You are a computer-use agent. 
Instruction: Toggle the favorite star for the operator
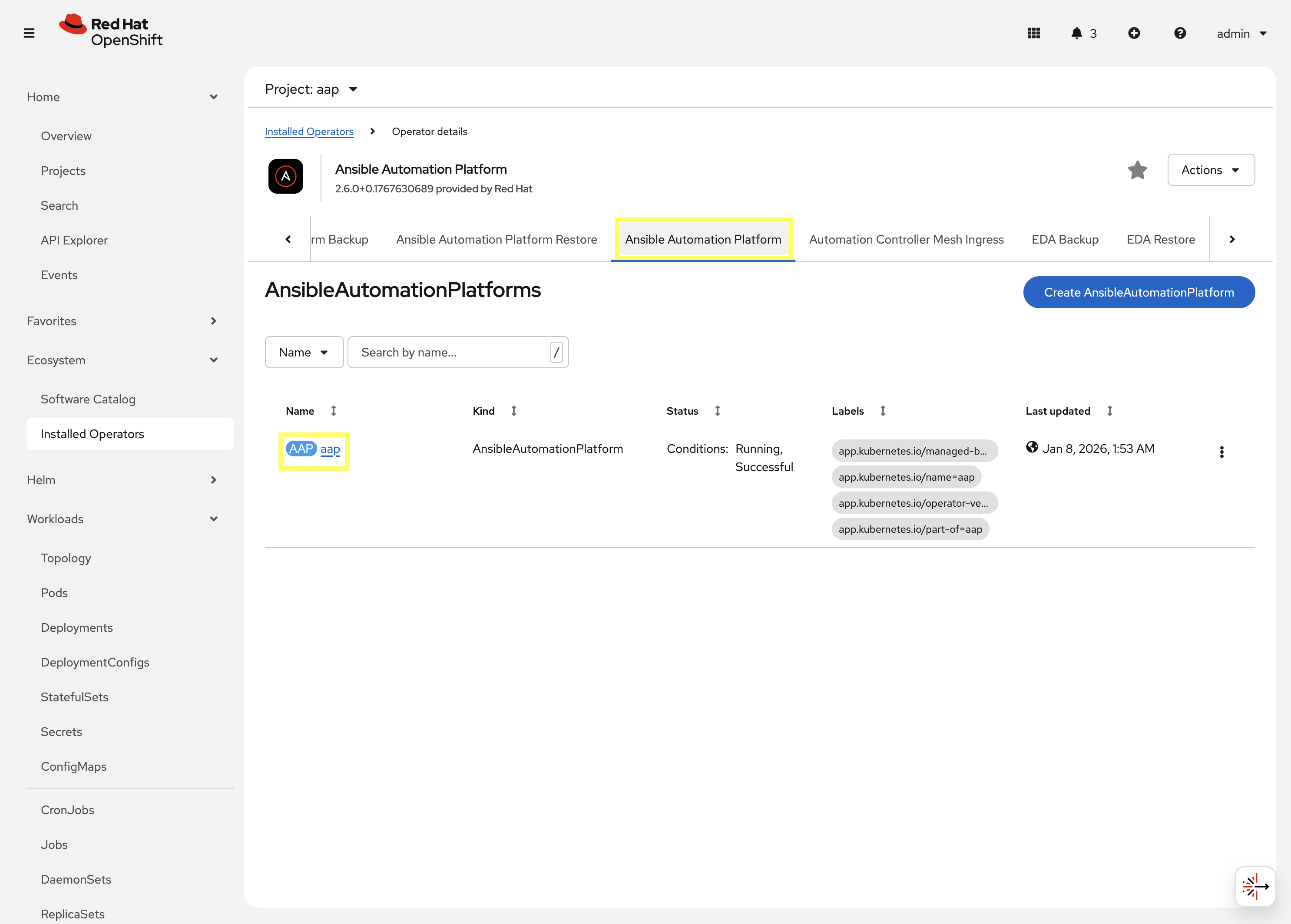tap(1137, 169)
